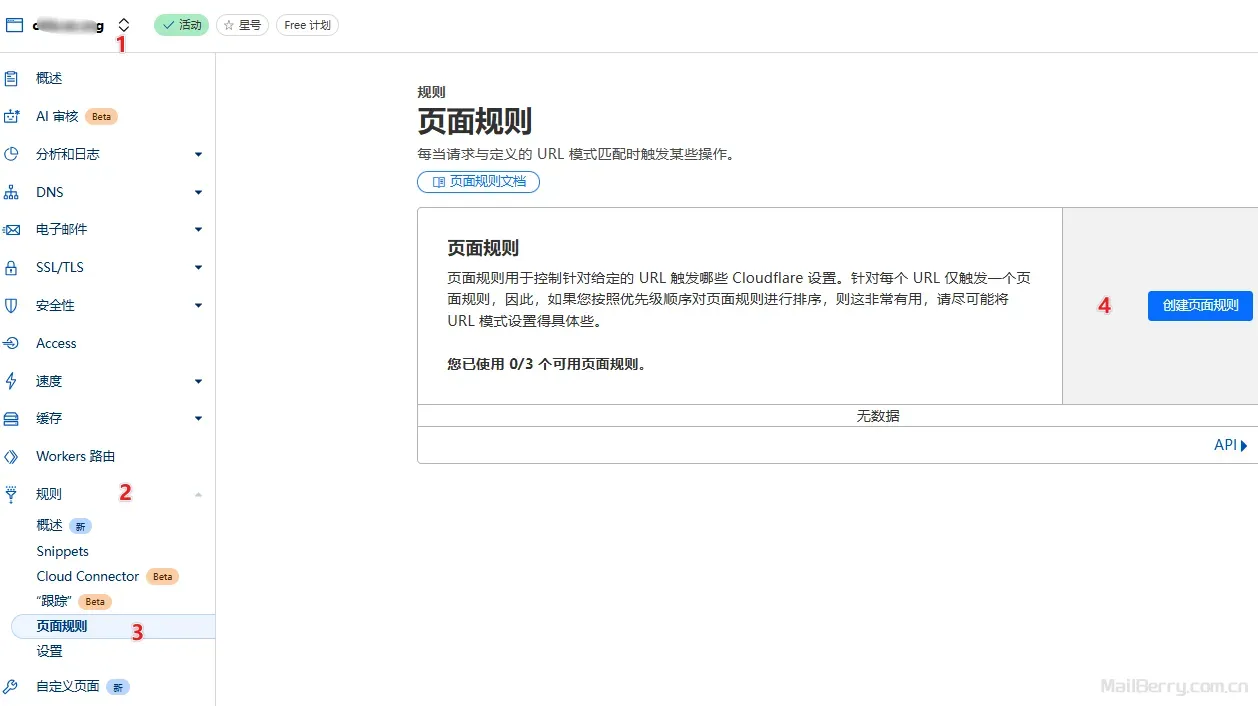The image size is (1258, 706).
Task: Open the domain switcher chevron
Action: pos(124,25)
